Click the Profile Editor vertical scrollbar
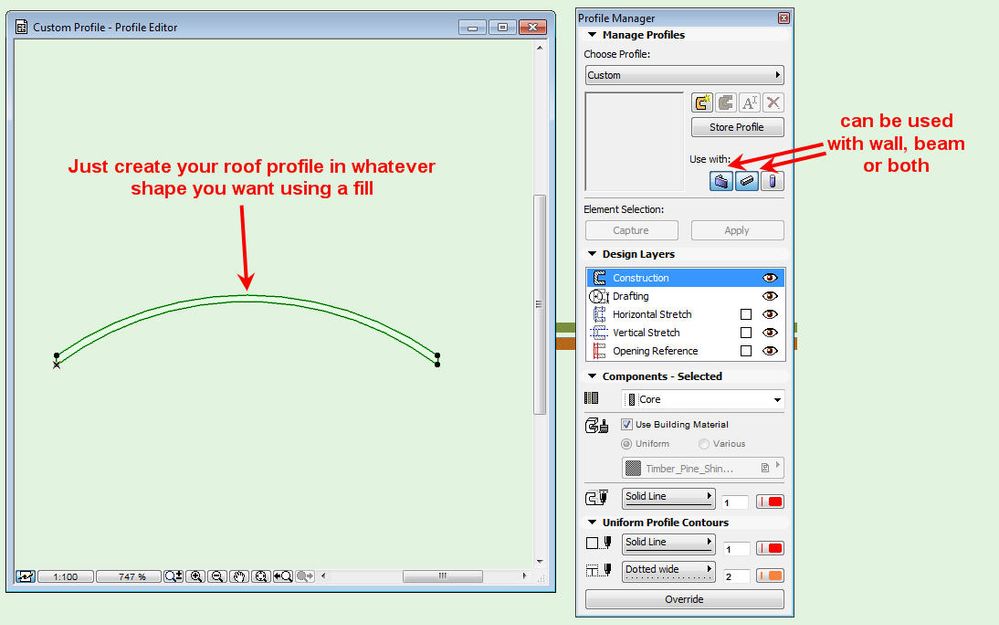 click(x=540, y=305)
